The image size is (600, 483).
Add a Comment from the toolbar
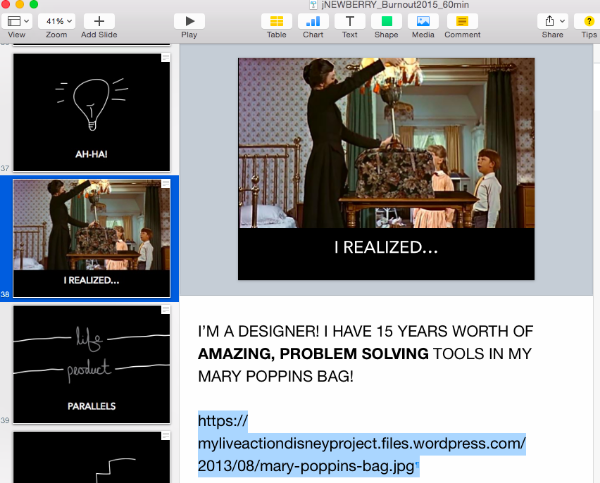click(462, 21)
